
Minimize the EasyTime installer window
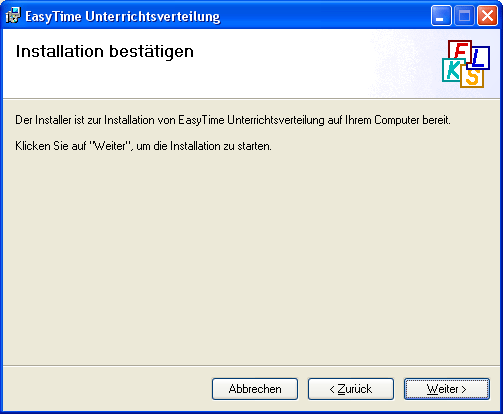pos(441,16)
